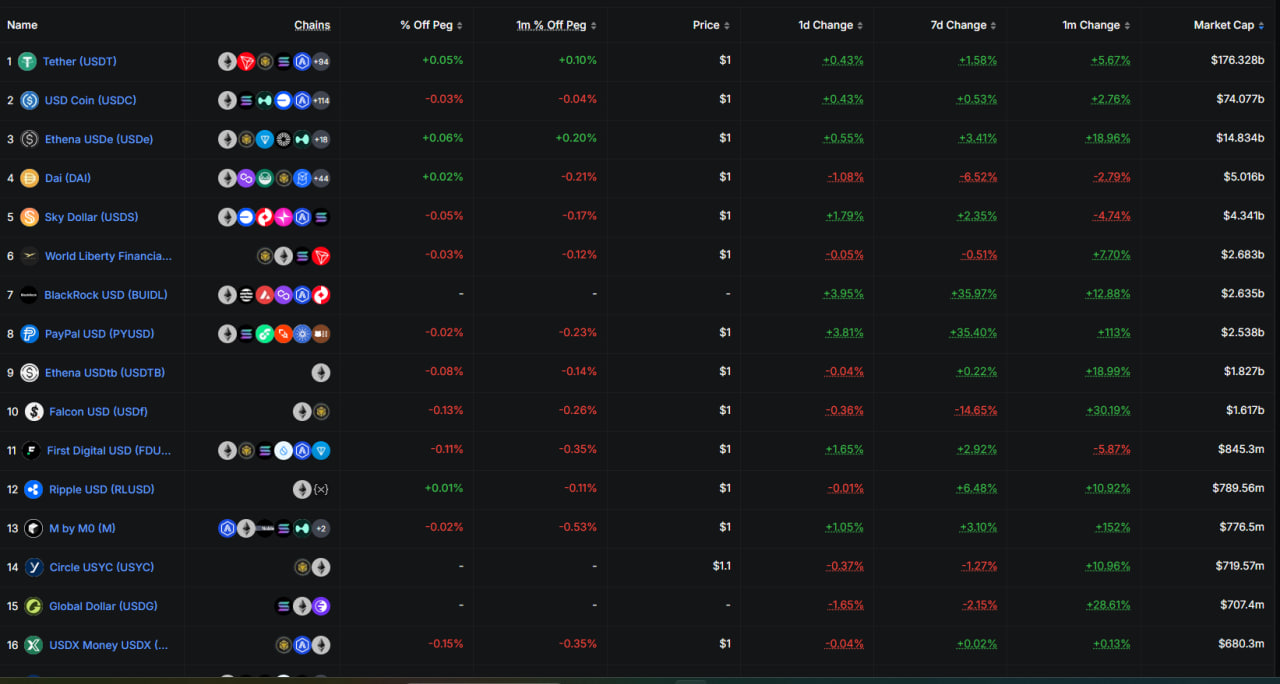Click the underlined Chains column header
Image resolution: width=1280 pixels, height=684 pixels.
pyautogui.click(x=312, y=25)
